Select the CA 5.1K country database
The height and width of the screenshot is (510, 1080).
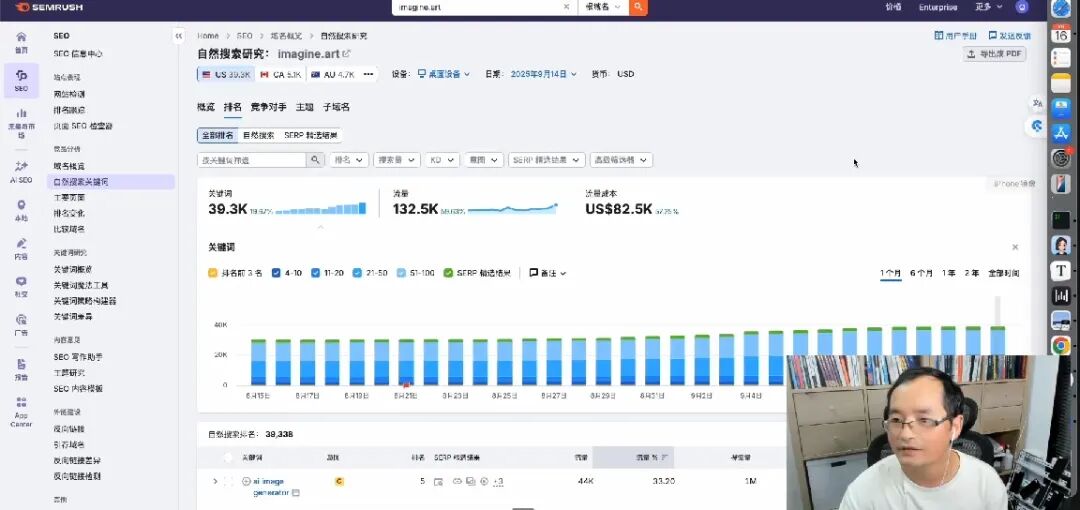pyautogui.click(x=280, y=74)
